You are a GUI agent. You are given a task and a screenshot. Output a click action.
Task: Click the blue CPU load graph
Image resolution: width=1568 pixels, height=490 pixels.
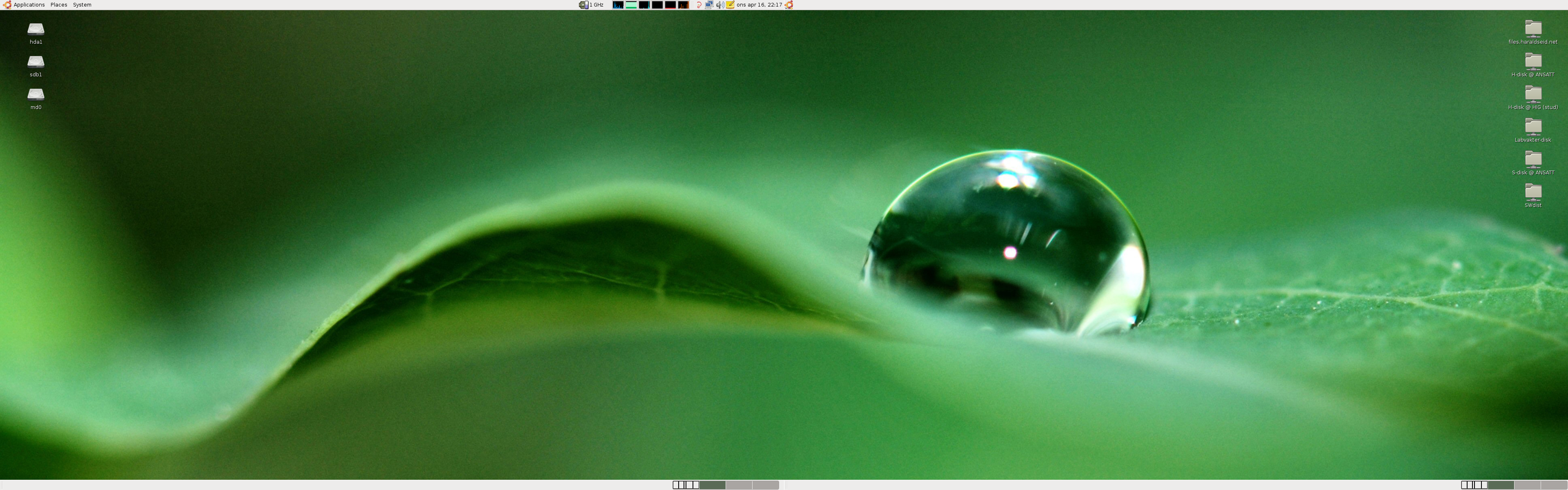click(x=618, y=5)
